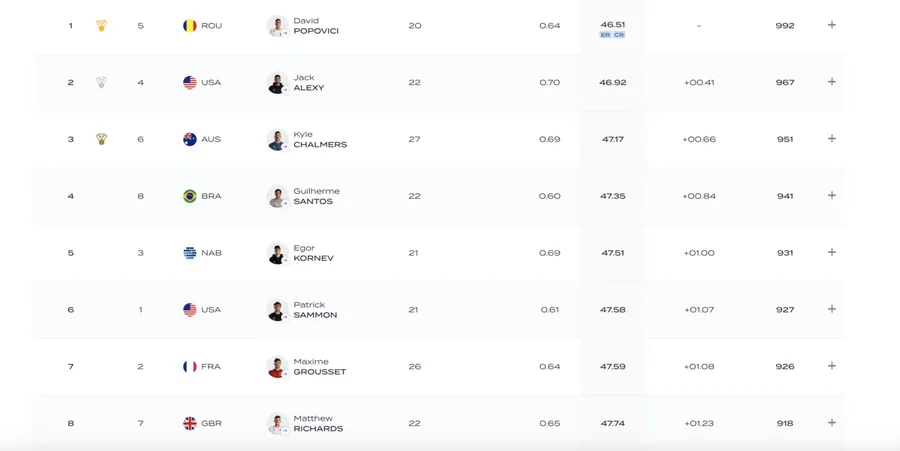Expand Matthew Richards's result details

832,422
